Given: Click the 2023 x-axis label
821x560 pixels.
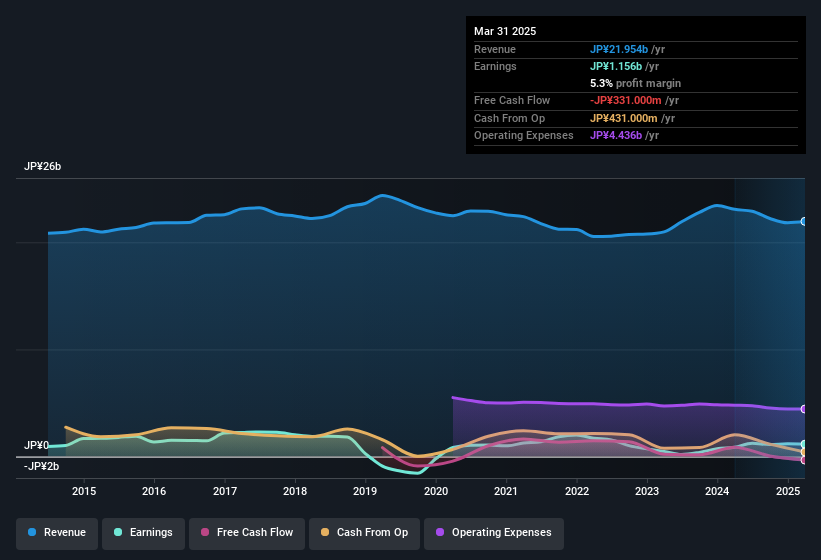Looking at the screenshot, I should [647, 491].
